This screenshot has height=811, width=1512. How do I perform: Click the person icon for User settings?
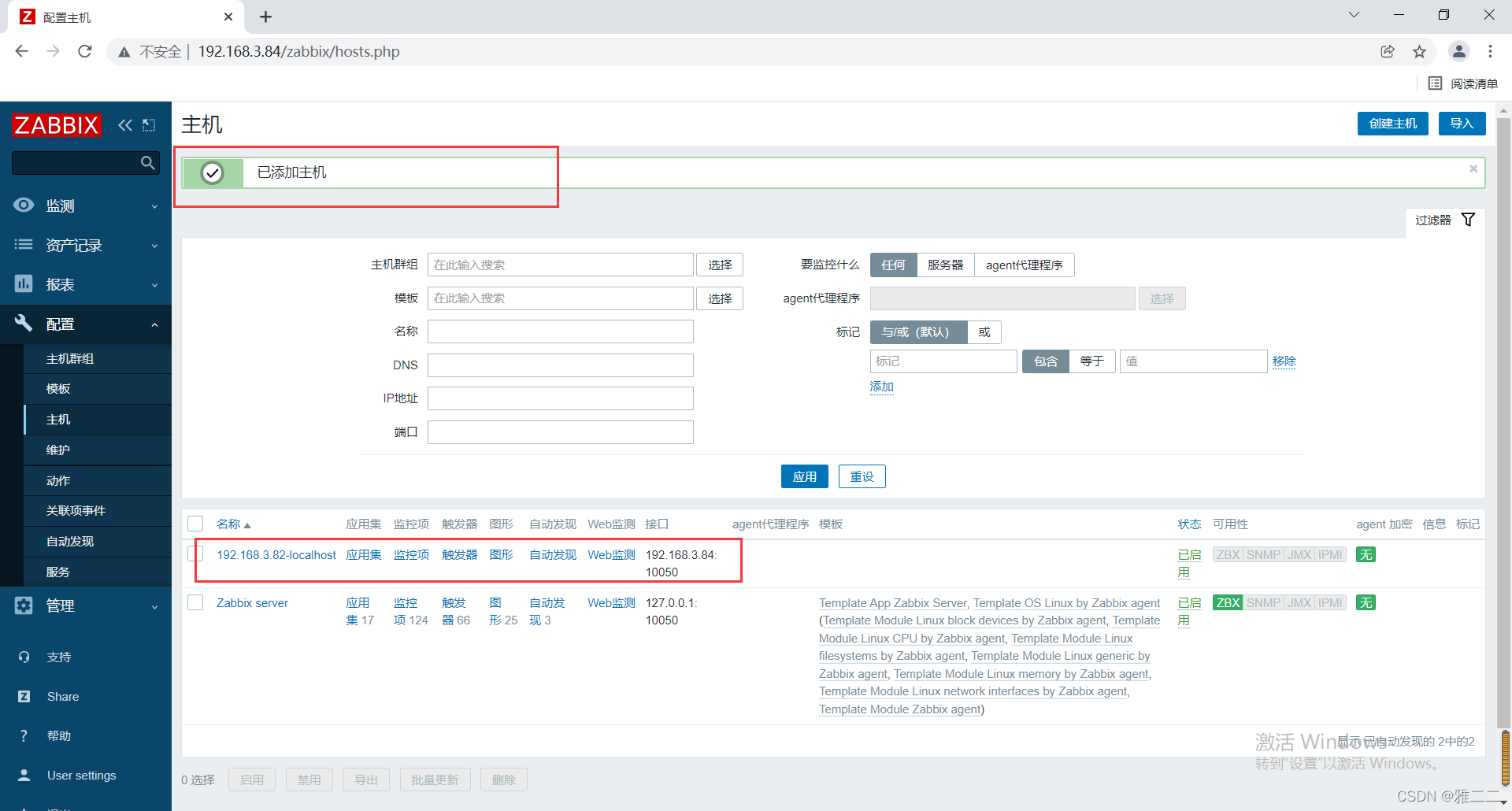24,775
